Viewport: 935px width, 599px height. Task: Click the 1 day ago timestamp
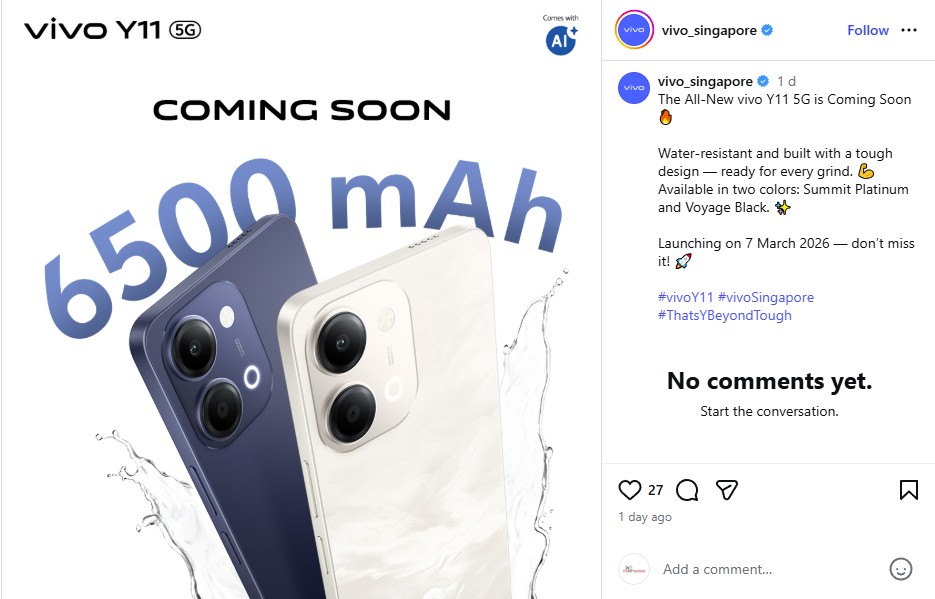tap(645, 517)
